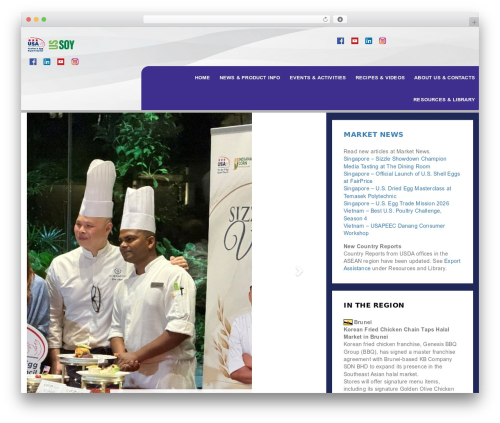Viewport: 500px width, 423px height.
Task: Click the browser address bar
Action: coord(237,20)
